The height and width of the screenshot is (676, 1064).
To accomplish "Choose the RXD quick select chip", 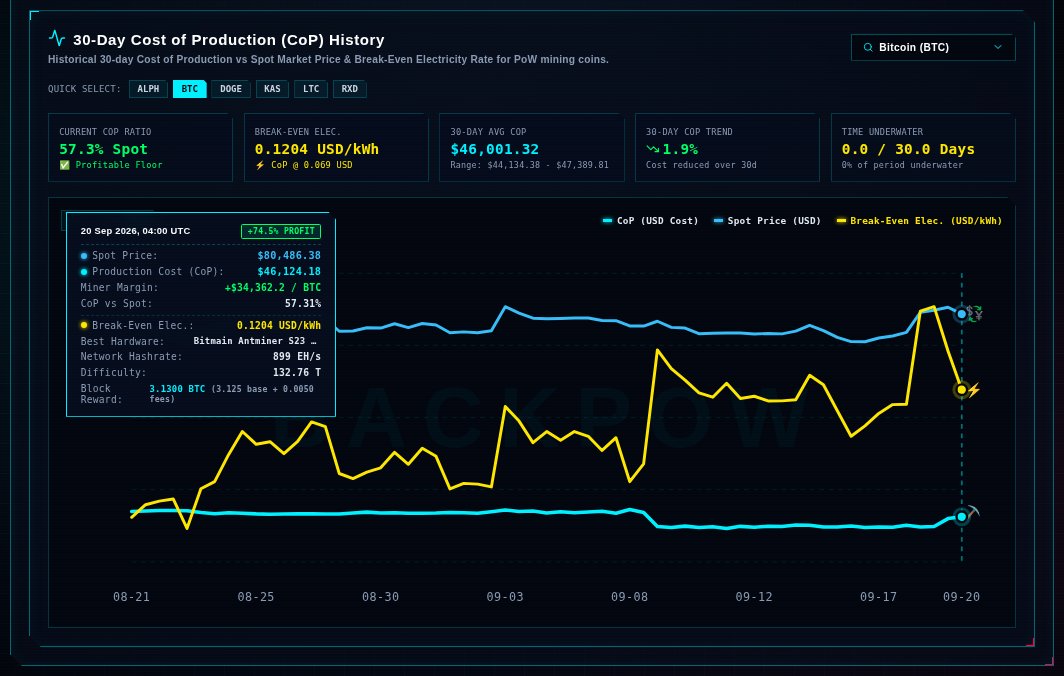I will tap(349, 89).
